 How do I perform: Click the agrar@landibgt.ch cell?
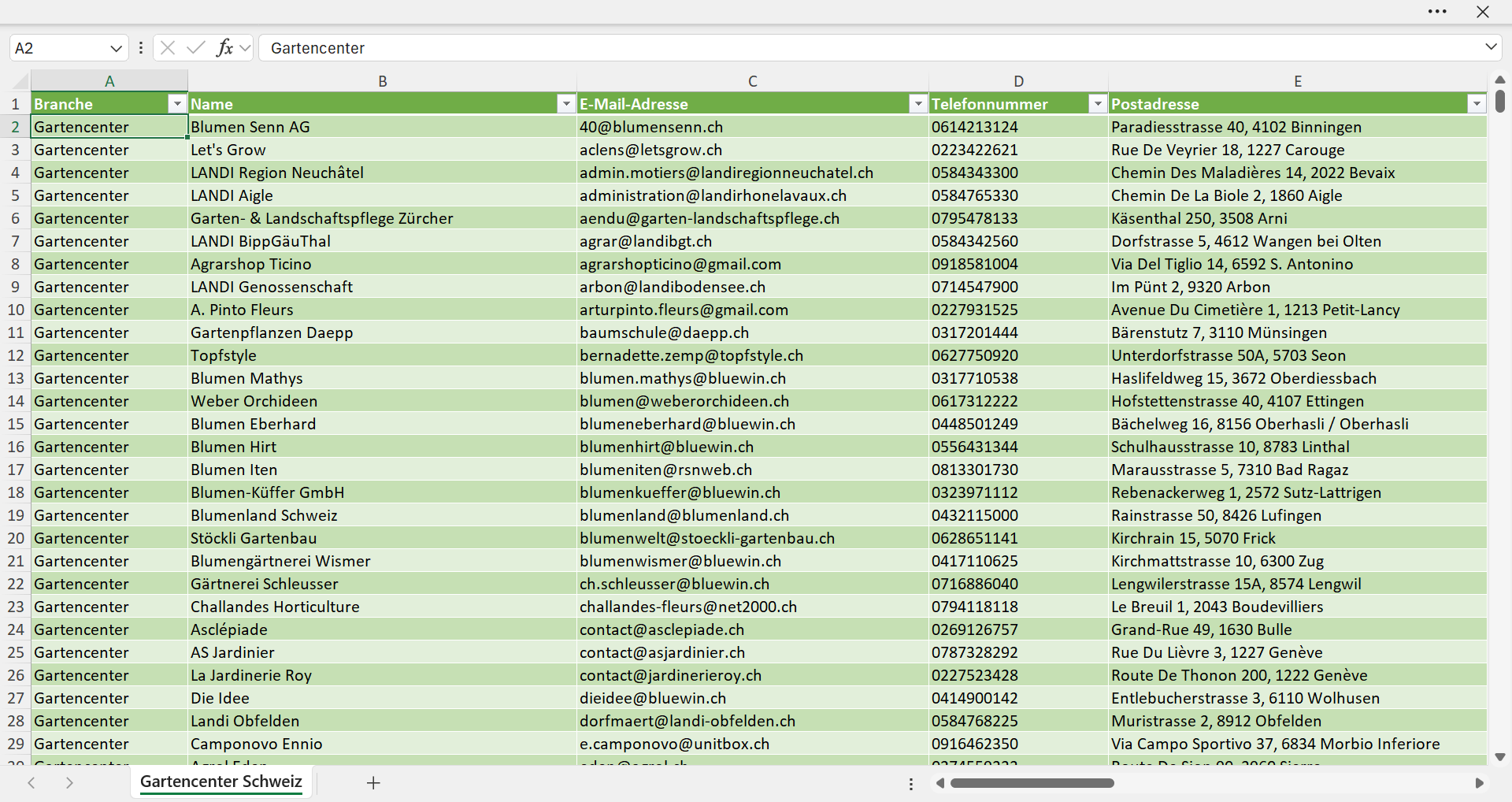point(753,241)
